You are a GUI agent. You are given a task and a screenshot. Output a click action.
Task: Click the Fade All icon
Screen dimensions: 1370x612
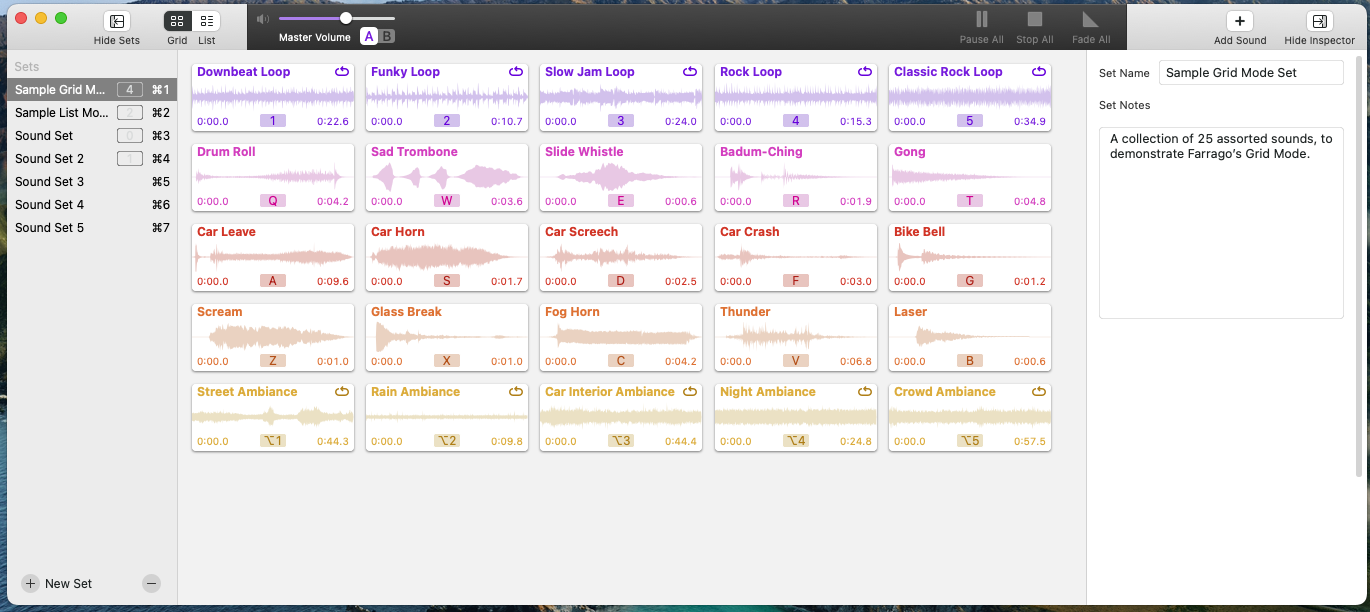[1090, 20]
